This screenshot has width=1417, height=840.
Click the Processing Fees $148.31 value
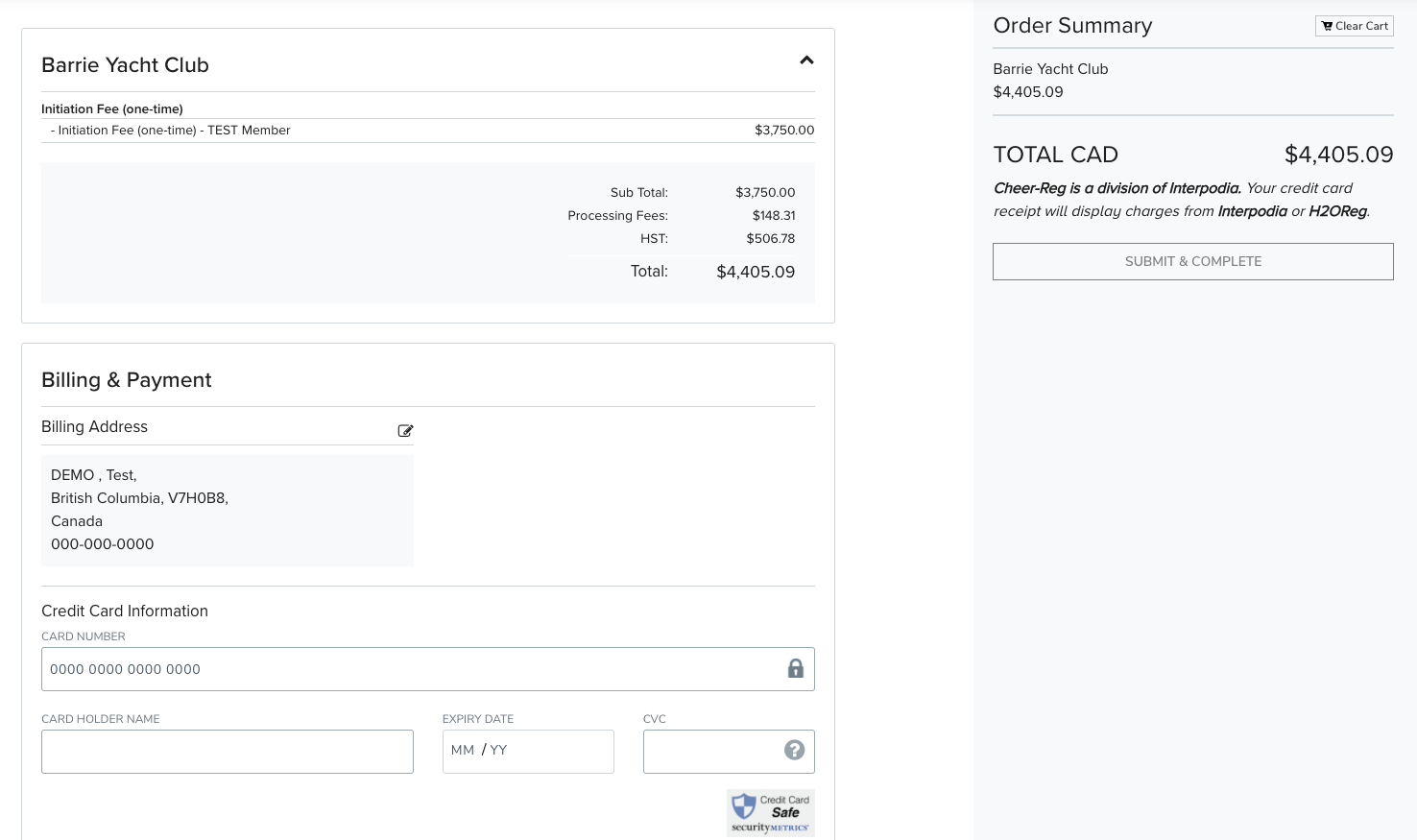click(774, 216)
